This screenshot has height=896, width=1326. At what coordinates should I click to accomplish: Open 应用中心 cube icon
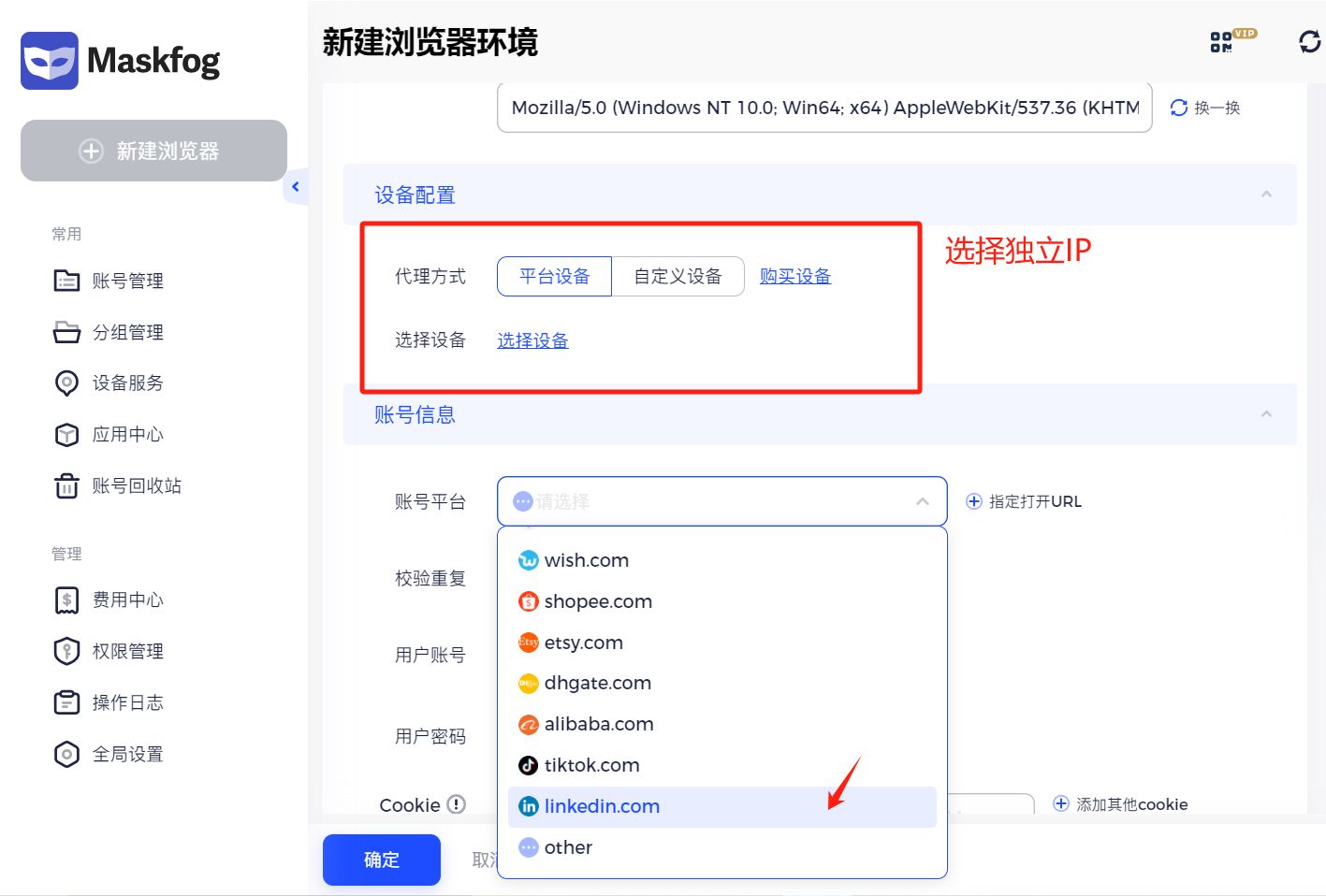pyautogui.click(x=66, y=435)
